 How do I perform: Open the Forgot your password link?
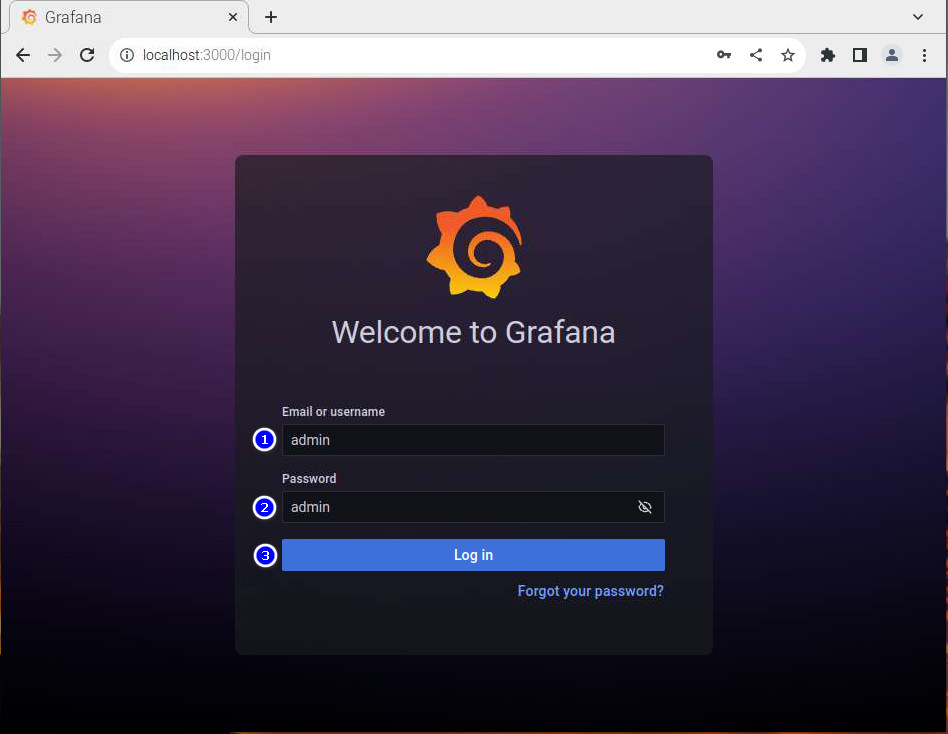pos(590,591)
